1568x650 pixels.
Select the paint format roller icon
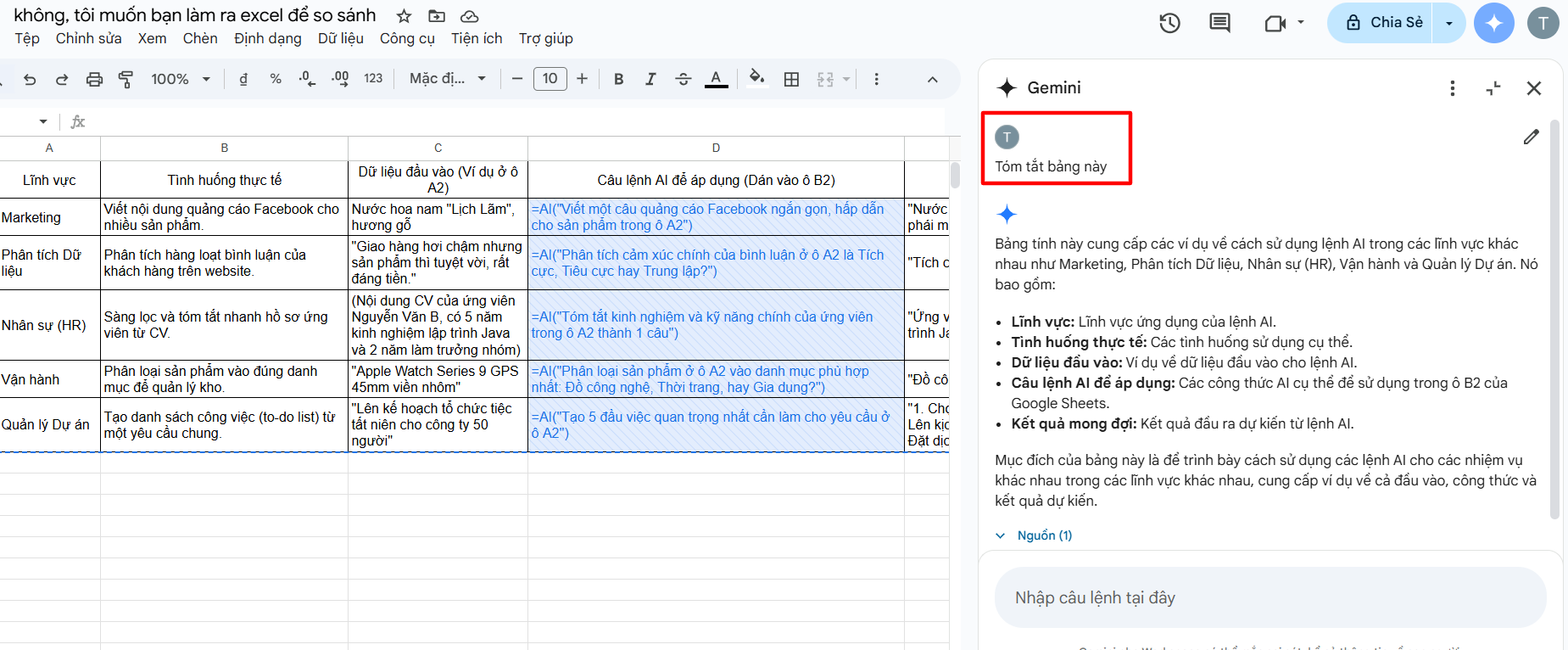126,79
